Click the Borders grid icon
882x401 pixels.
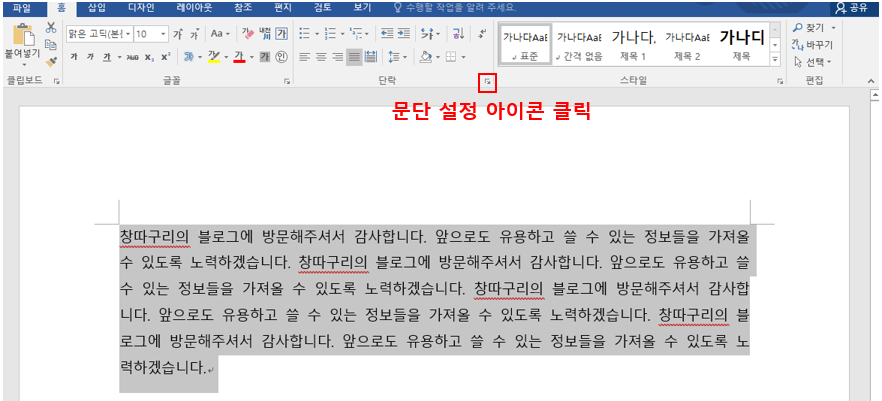(451, 57)
